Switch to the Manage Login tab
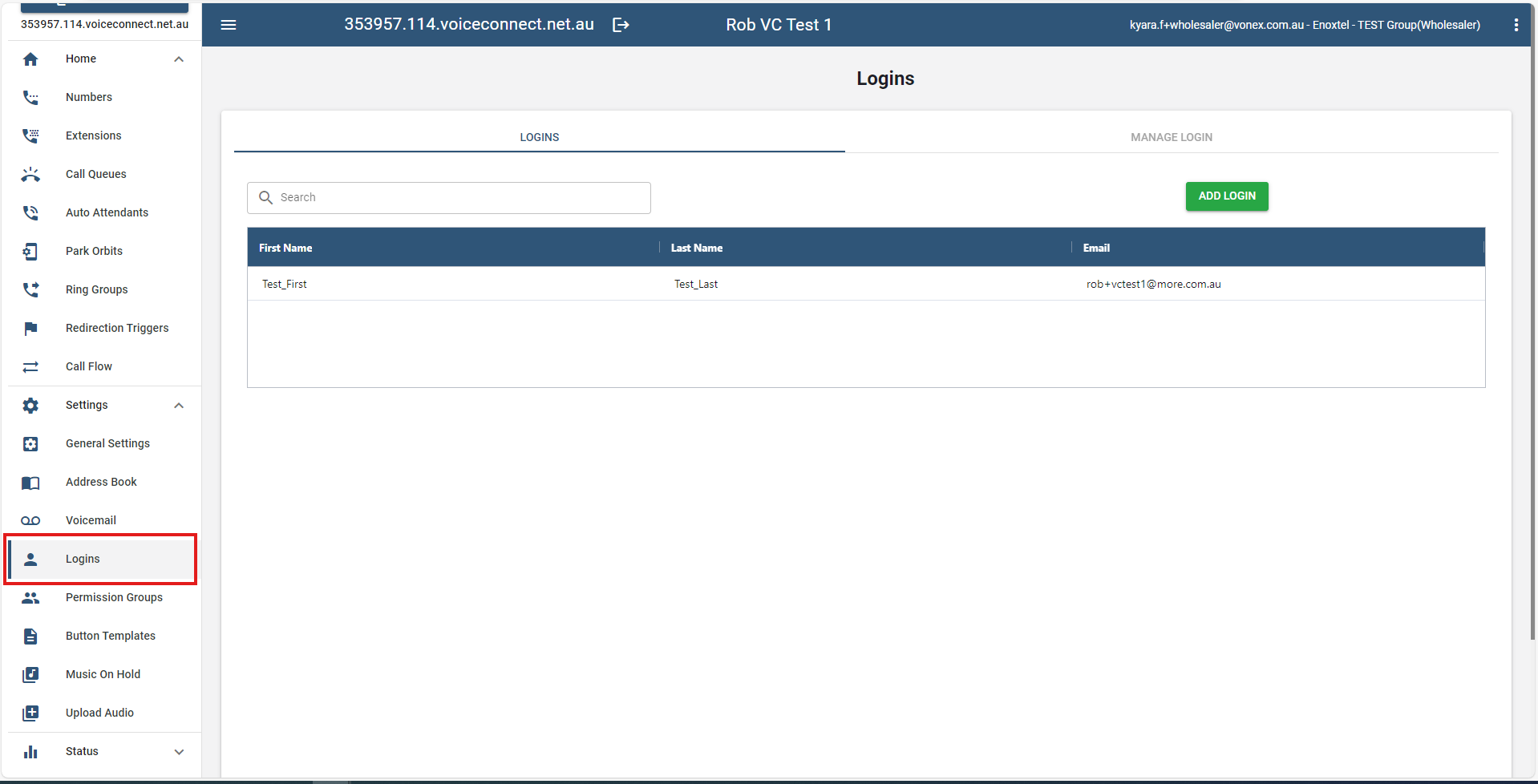Screen dimensions: 1538x784 (x=1171, y=137)
